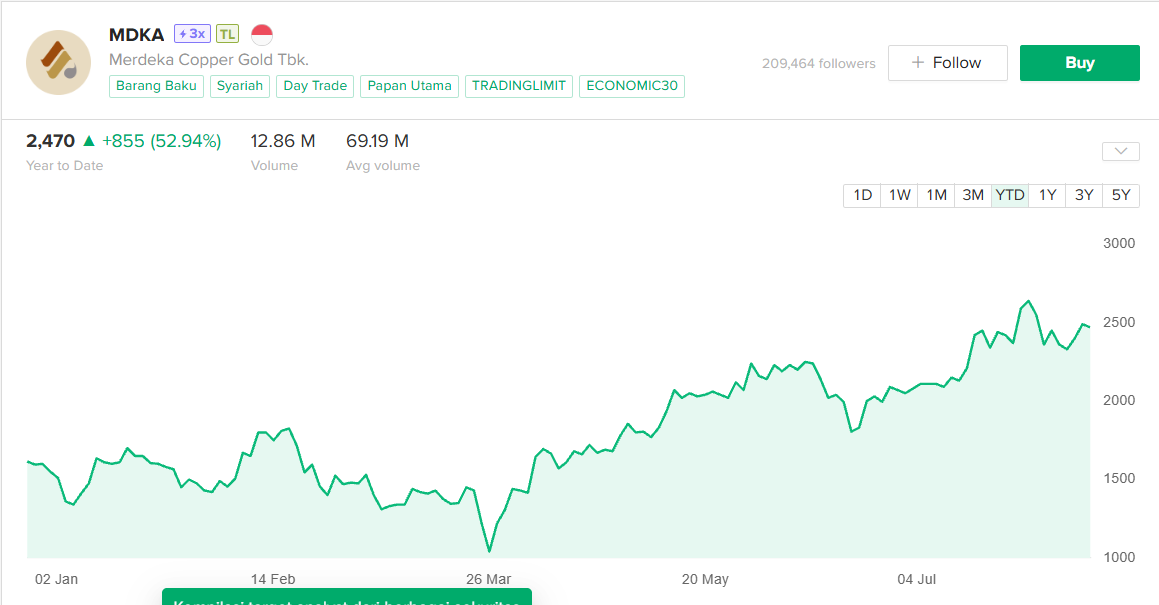The height and width of the screenshot is (605, 1159).
Task: Switch chart to 5Y timeframe
Action: pos(1121,195)
